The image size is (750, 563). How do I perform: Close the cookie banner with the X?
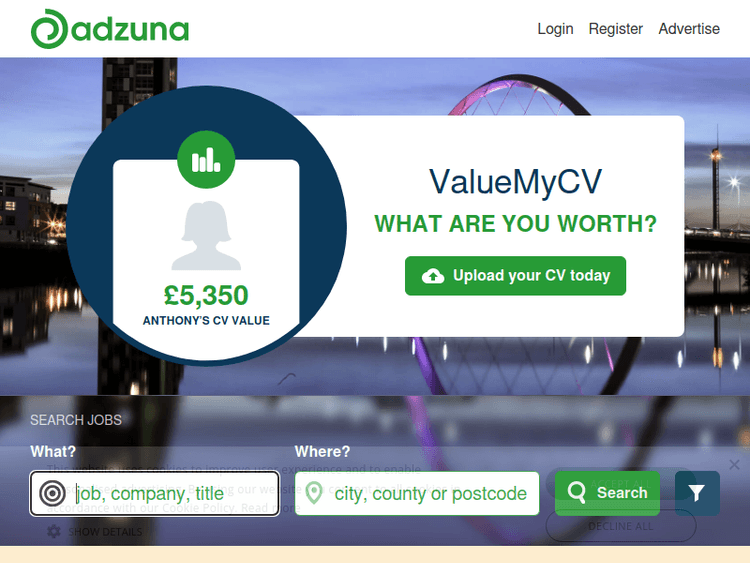(x=735, y=464)
